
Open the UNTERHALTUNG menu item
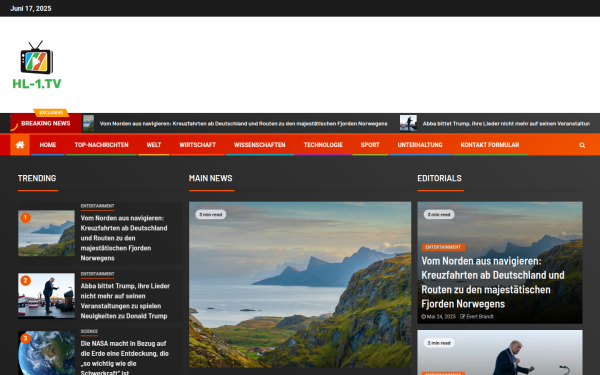point(420,145)
